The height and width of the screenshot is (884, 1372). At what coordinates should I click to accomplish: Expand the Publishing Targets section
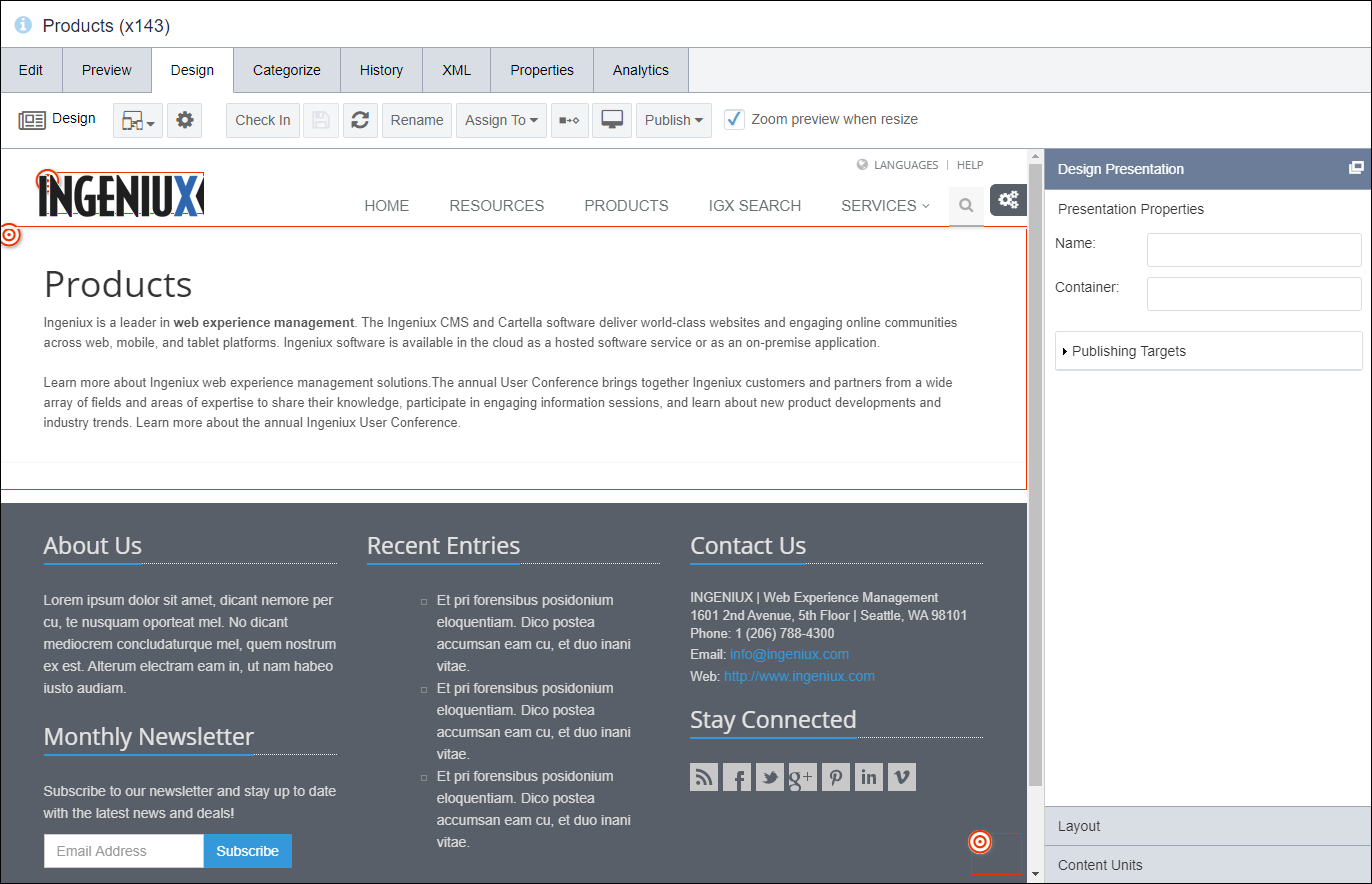(x=1209, y=351)
